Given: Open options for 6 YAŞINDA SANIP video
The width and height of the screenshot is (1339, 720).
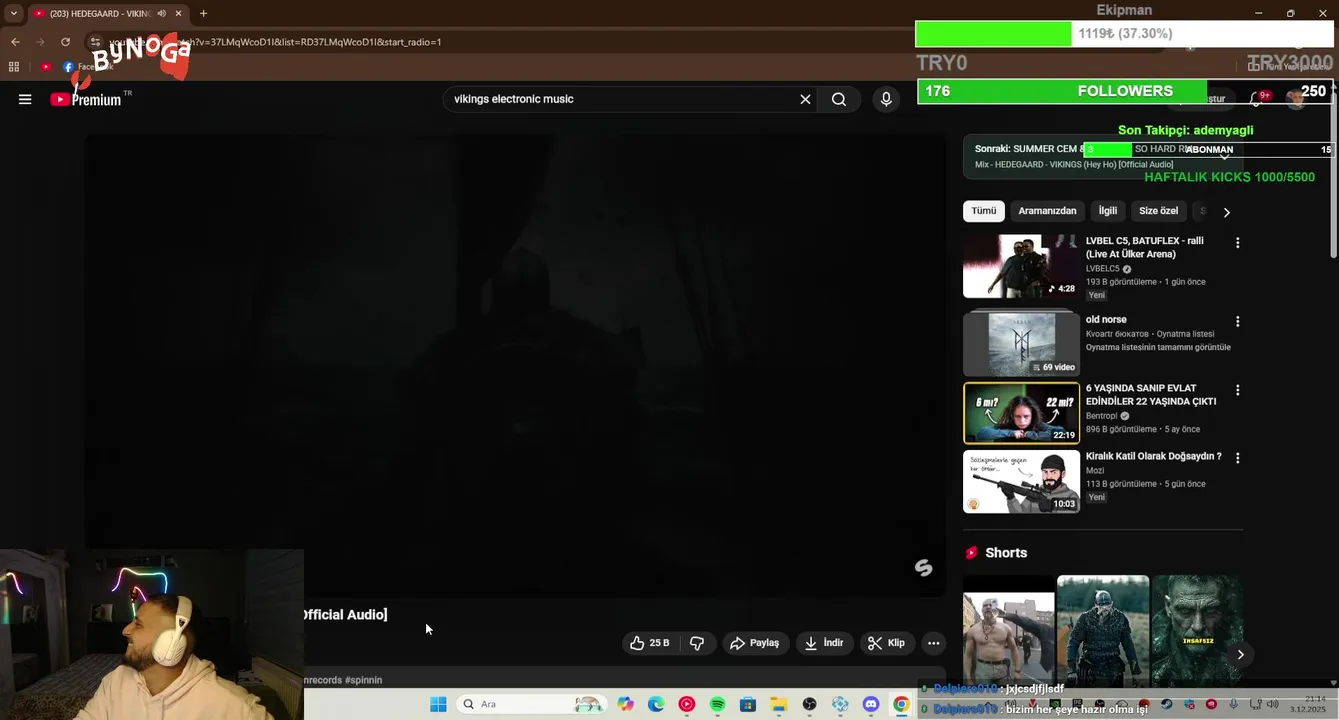Looking at the screenshot, I should pos(1237,390).
